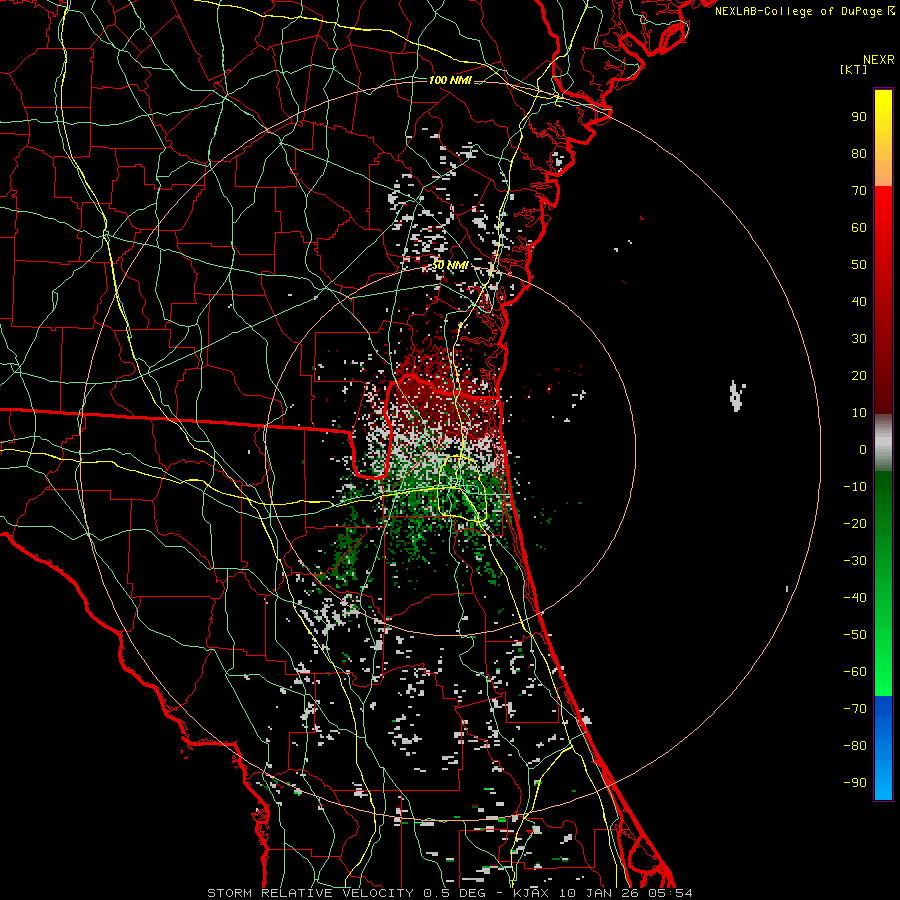The width and height of the screenshot is (900, 900).
Task: Click the 10 value on velocity scale
Action: 859,413
